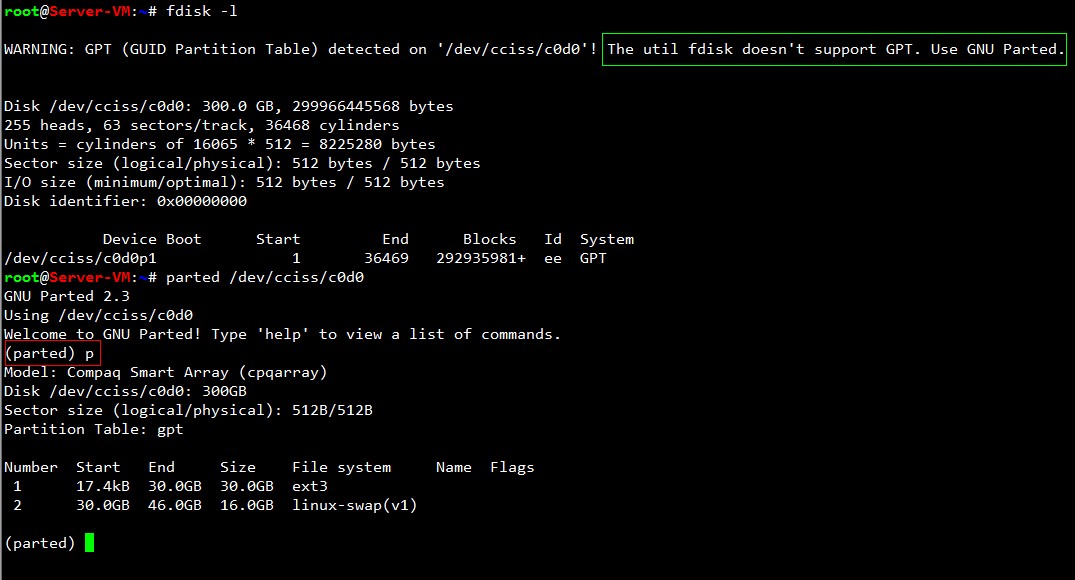Click the ext3 file system entry
The image size is (1075, 580).
pos(310,486)
